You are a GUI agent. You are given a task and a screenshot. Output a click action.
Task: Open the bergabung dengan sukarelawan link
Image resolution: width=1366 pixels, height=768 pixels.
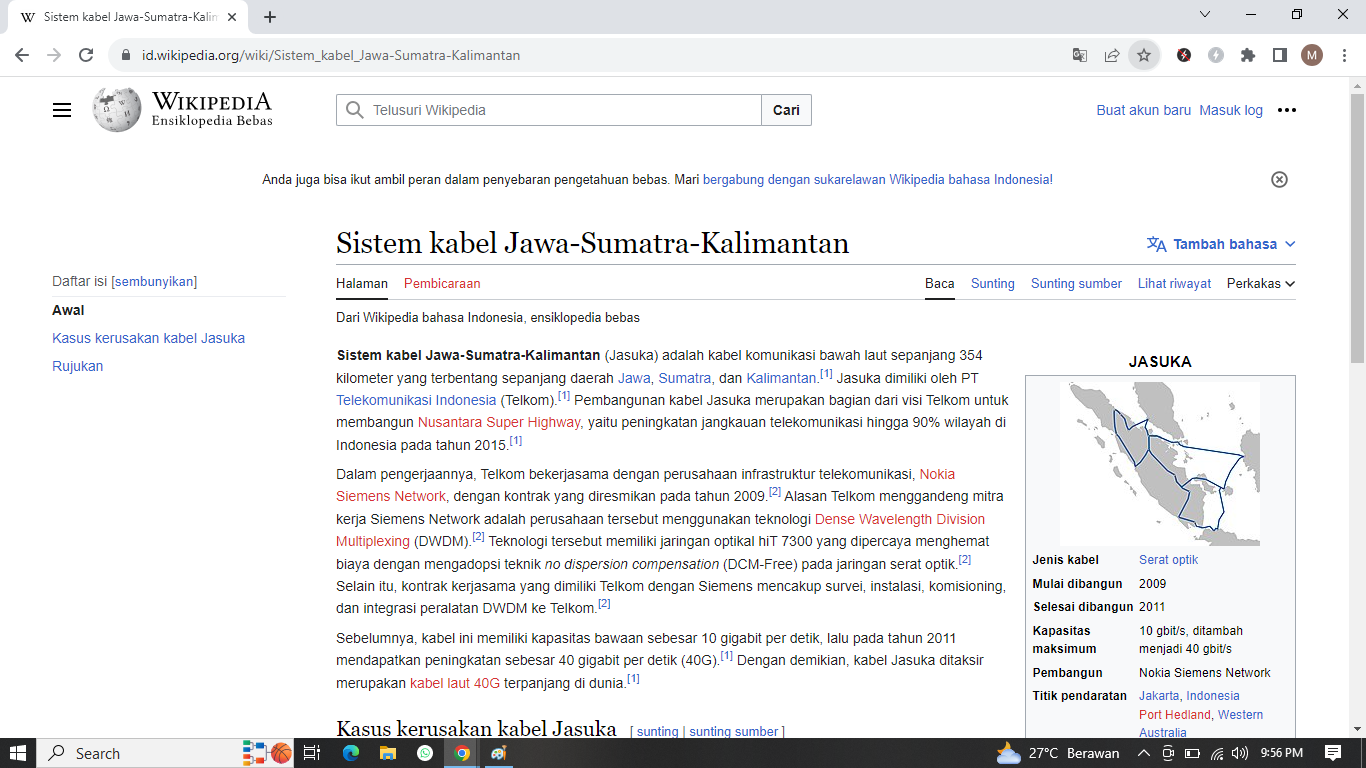[x=876, y=180]
